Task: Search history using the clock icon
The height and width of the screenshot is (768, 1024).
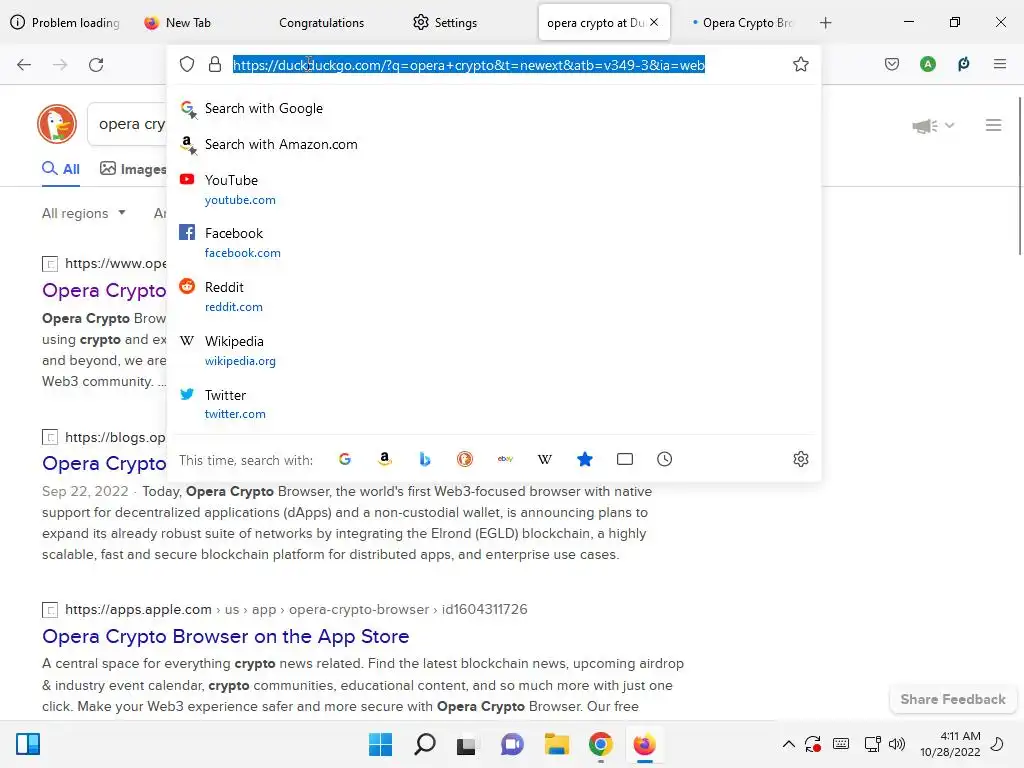Action: click(665, 459)
